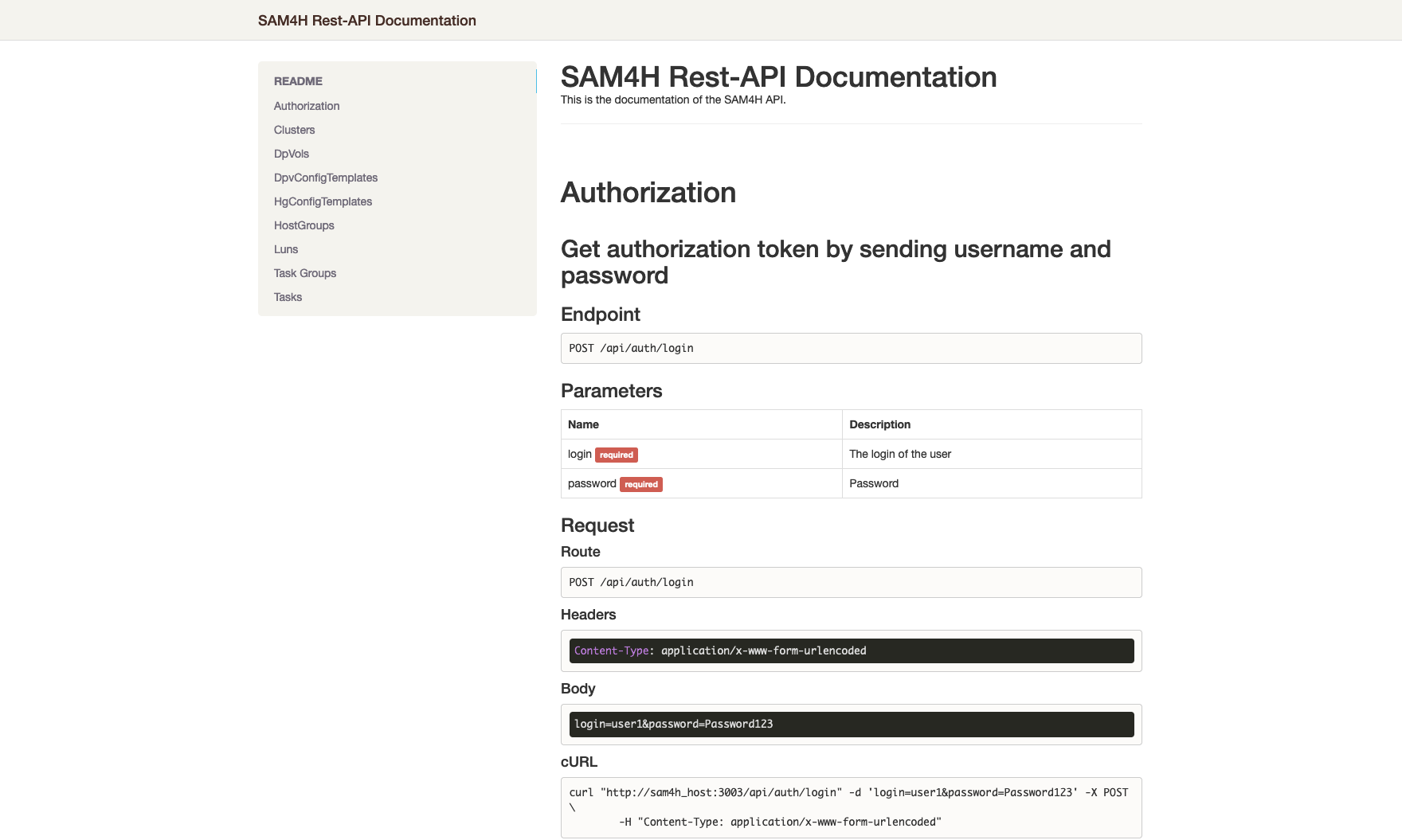Select Luns in the sidebar
This screenshot has height=840, width=1402.
(286, 249)
